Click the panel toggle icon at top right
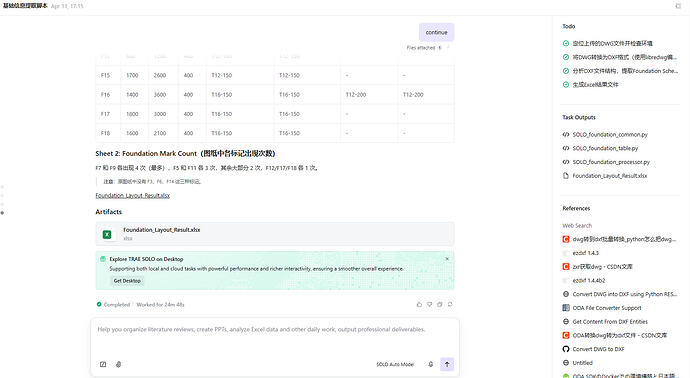 pos(678,6)
